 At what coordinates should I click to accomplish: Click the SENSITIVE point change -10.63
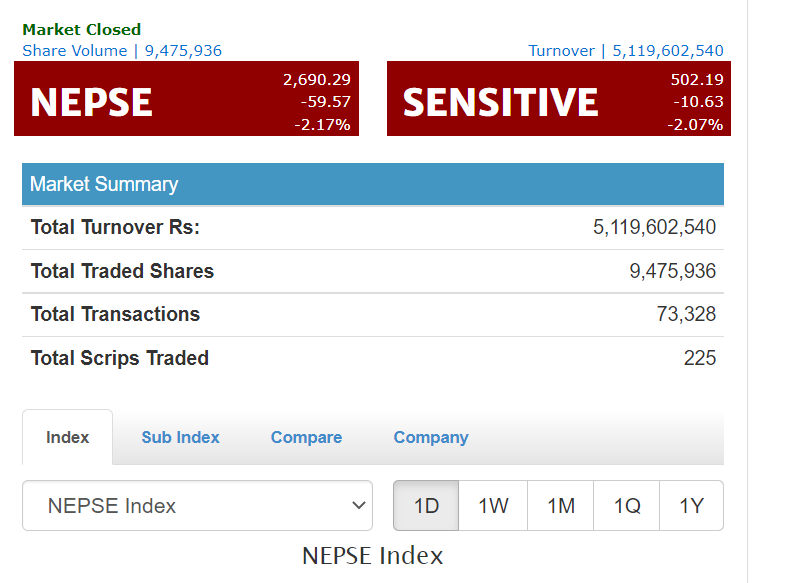click(x=698, y=102)
